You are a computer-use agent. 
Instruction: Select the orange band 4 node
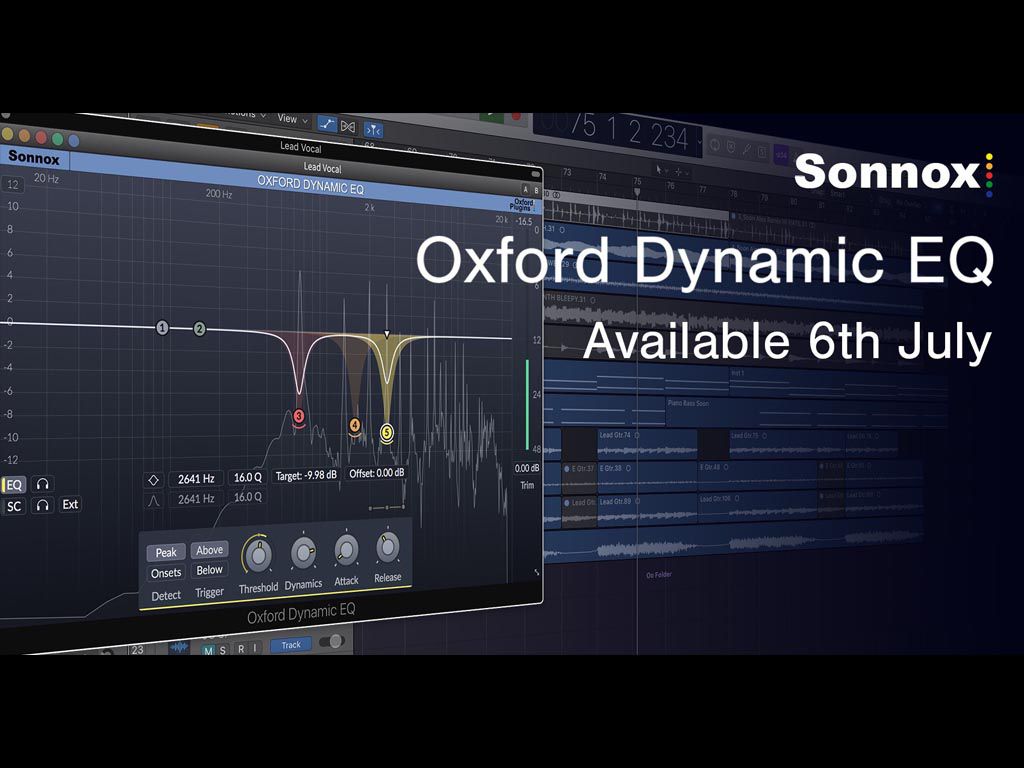click(356, 425)
